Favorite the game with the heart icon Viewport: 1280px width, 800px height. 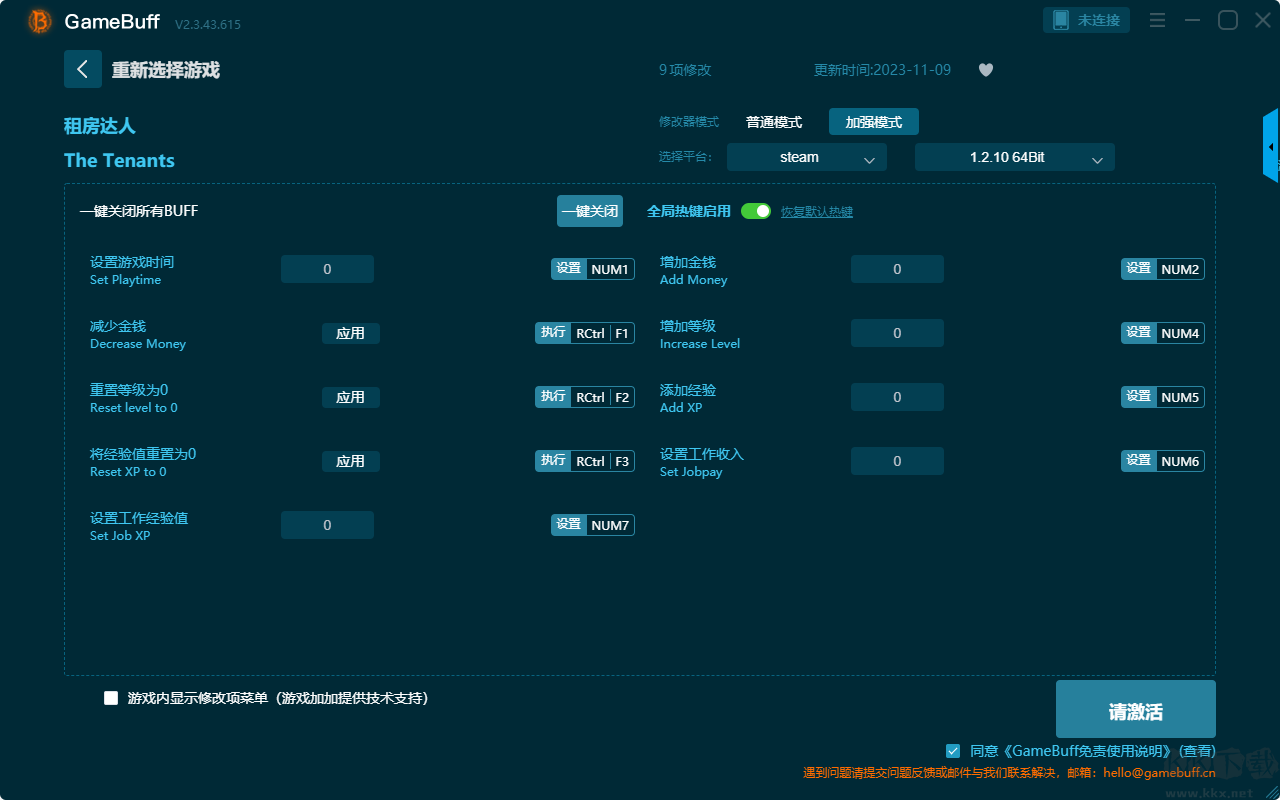coord(986,70)
